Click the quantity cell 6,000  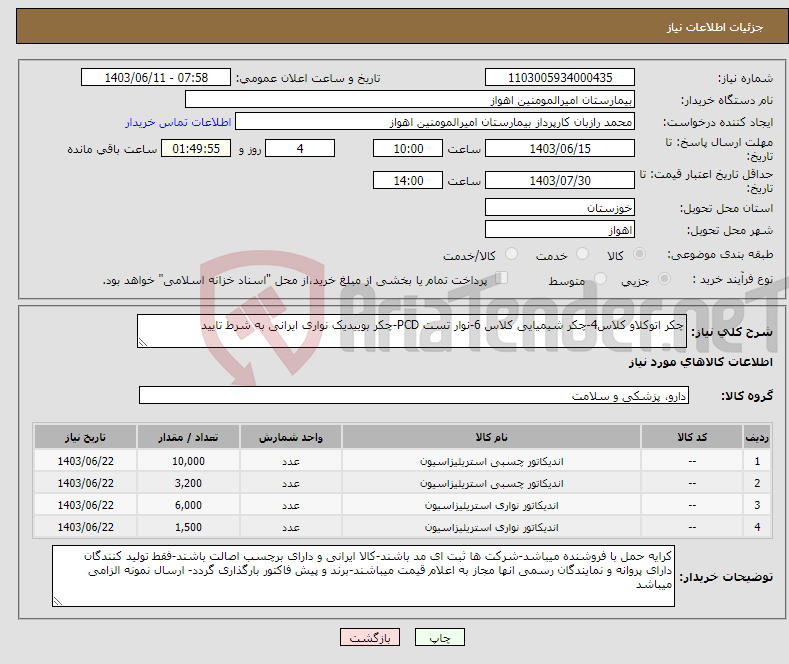(x=188, y=506)
